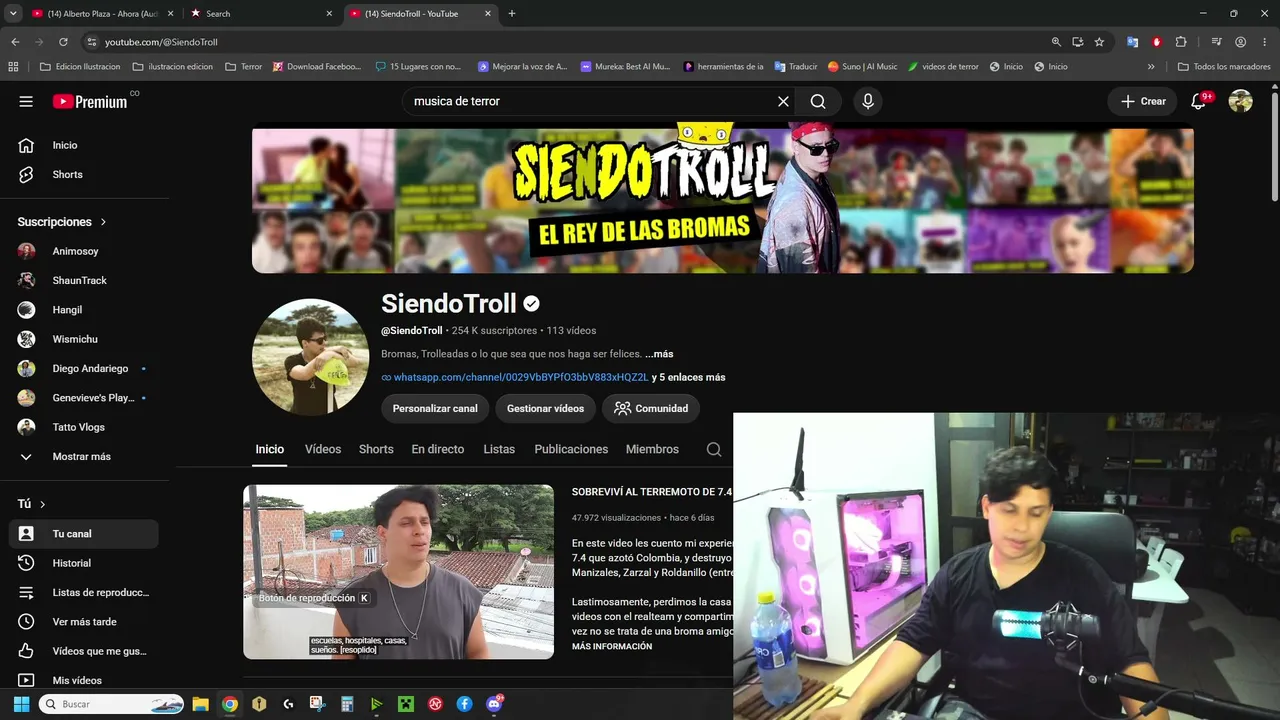Install app icon in address bar
The image size is (1280, 720).
(1077, 42)
